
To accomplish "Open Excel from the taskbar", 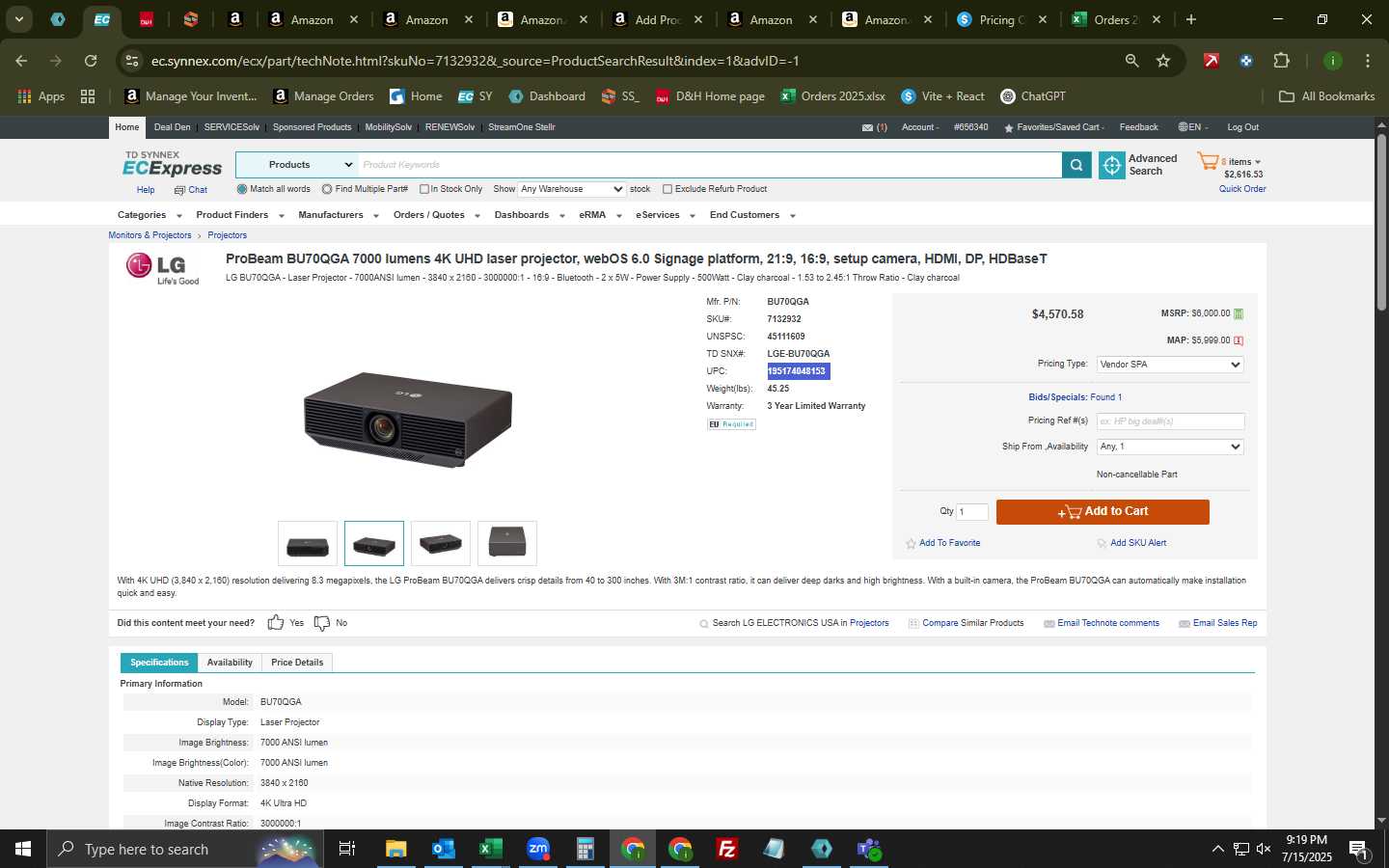I will pyautogui.click(x=490, y=849).
